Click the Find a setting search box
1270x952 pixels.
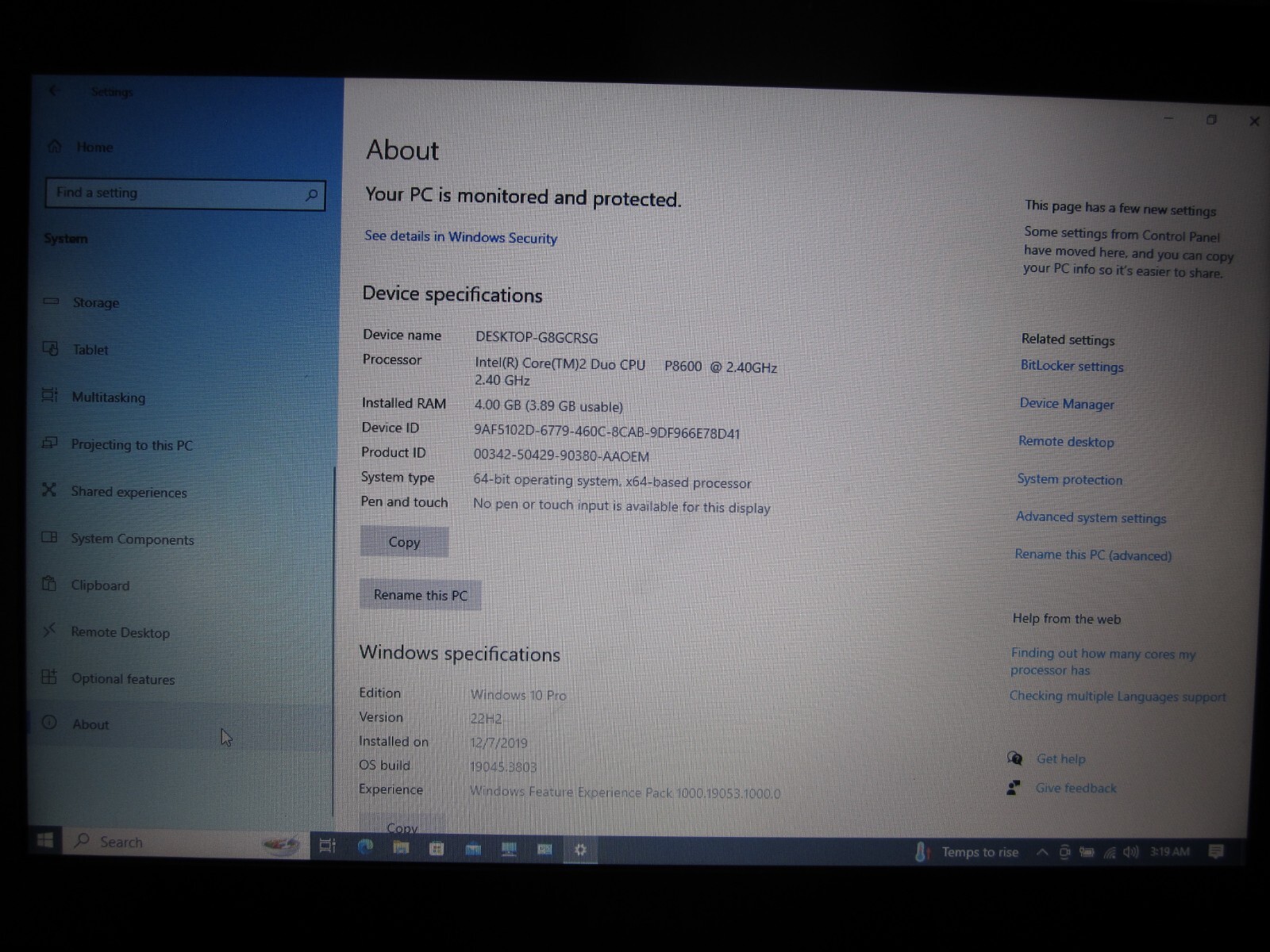pyautogui.click(x=185, y=194)
